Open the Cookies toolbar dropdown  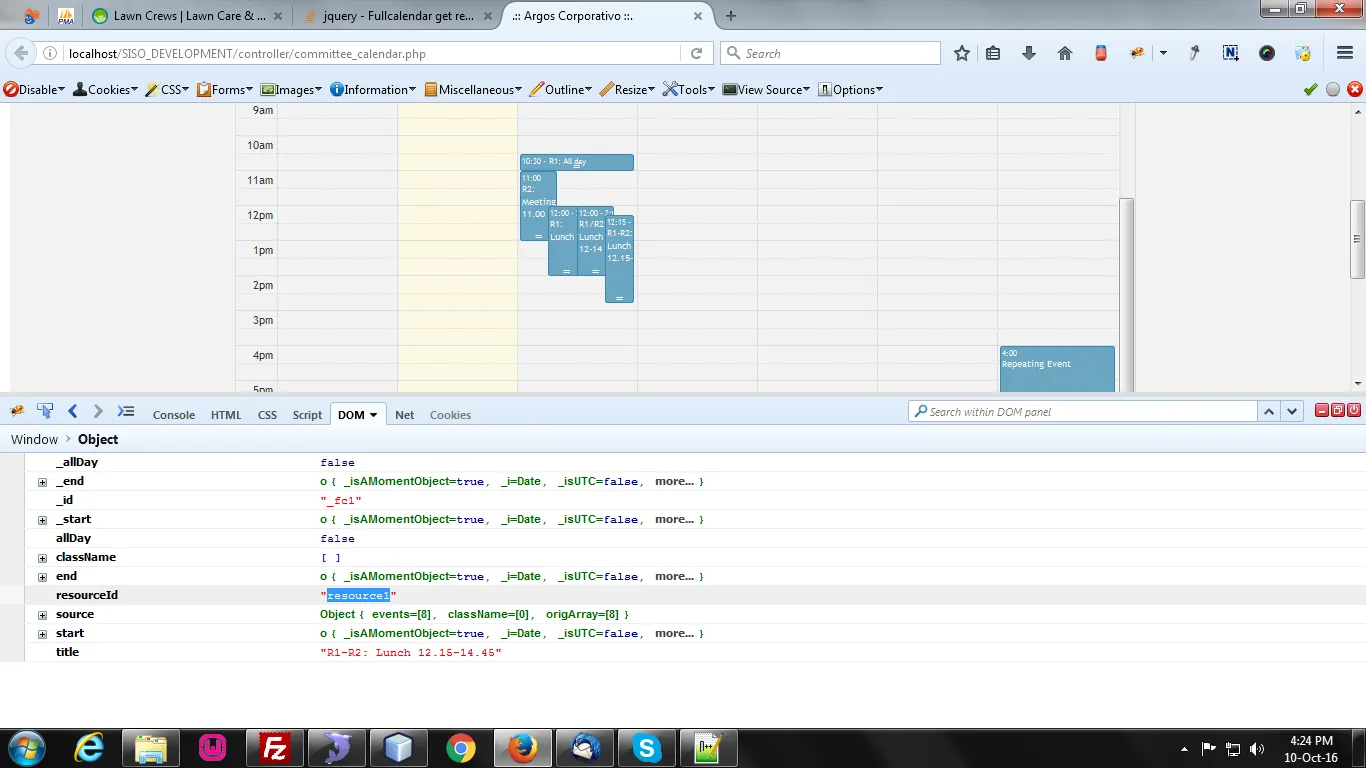(x=105, y=90)
